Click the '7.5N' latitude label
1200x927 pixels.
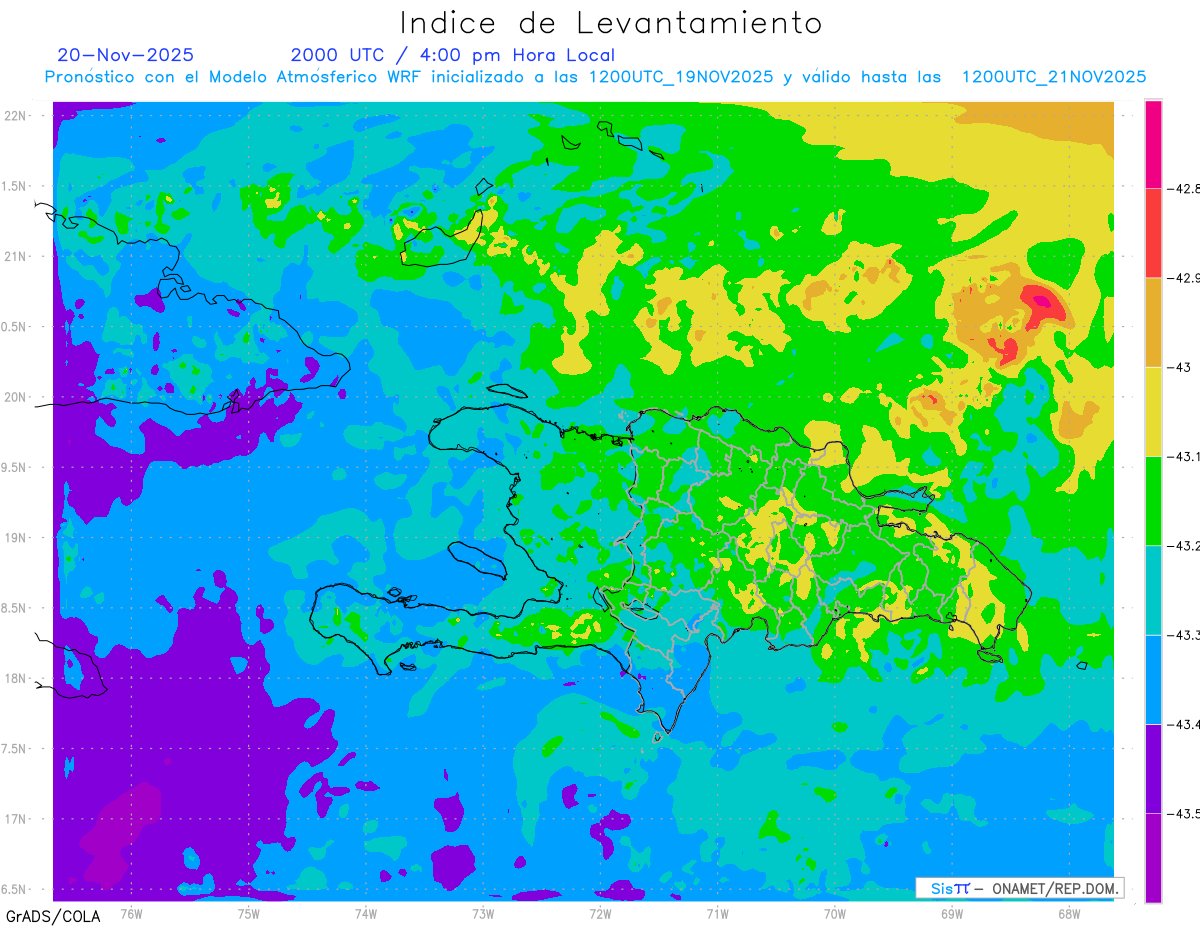click(x=15, y=749)
